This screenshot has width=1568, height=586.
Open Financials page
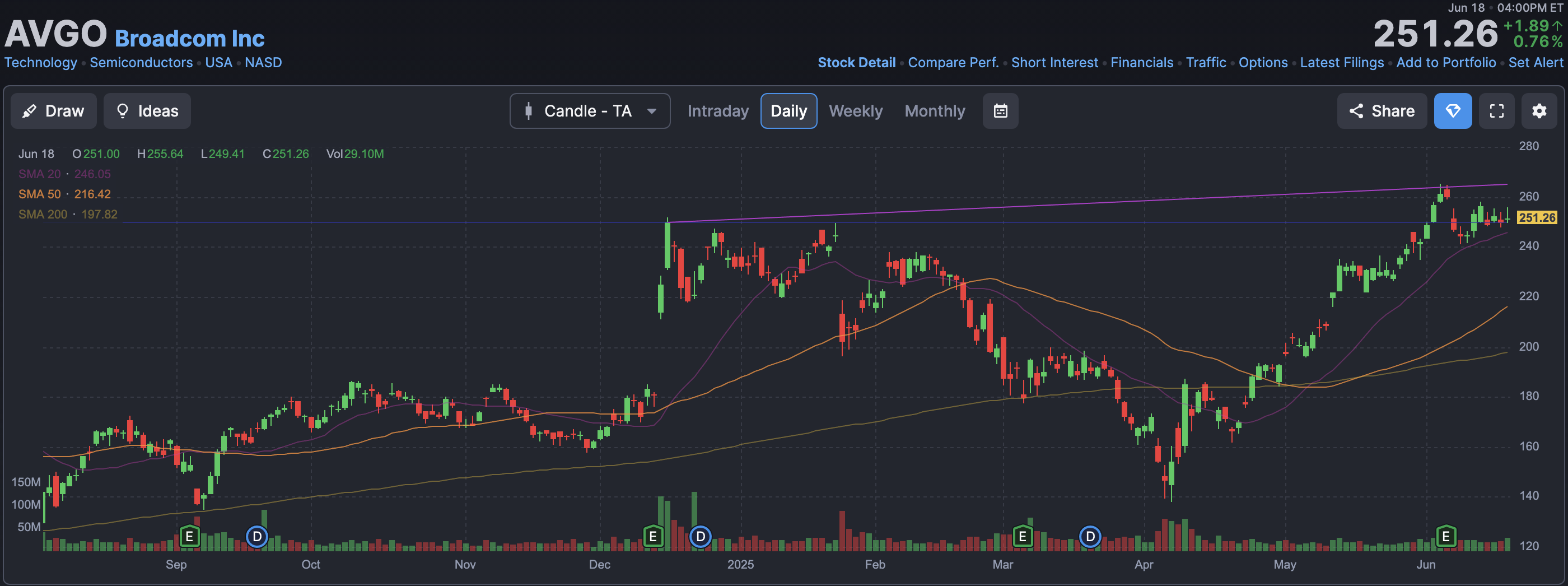1142,63
